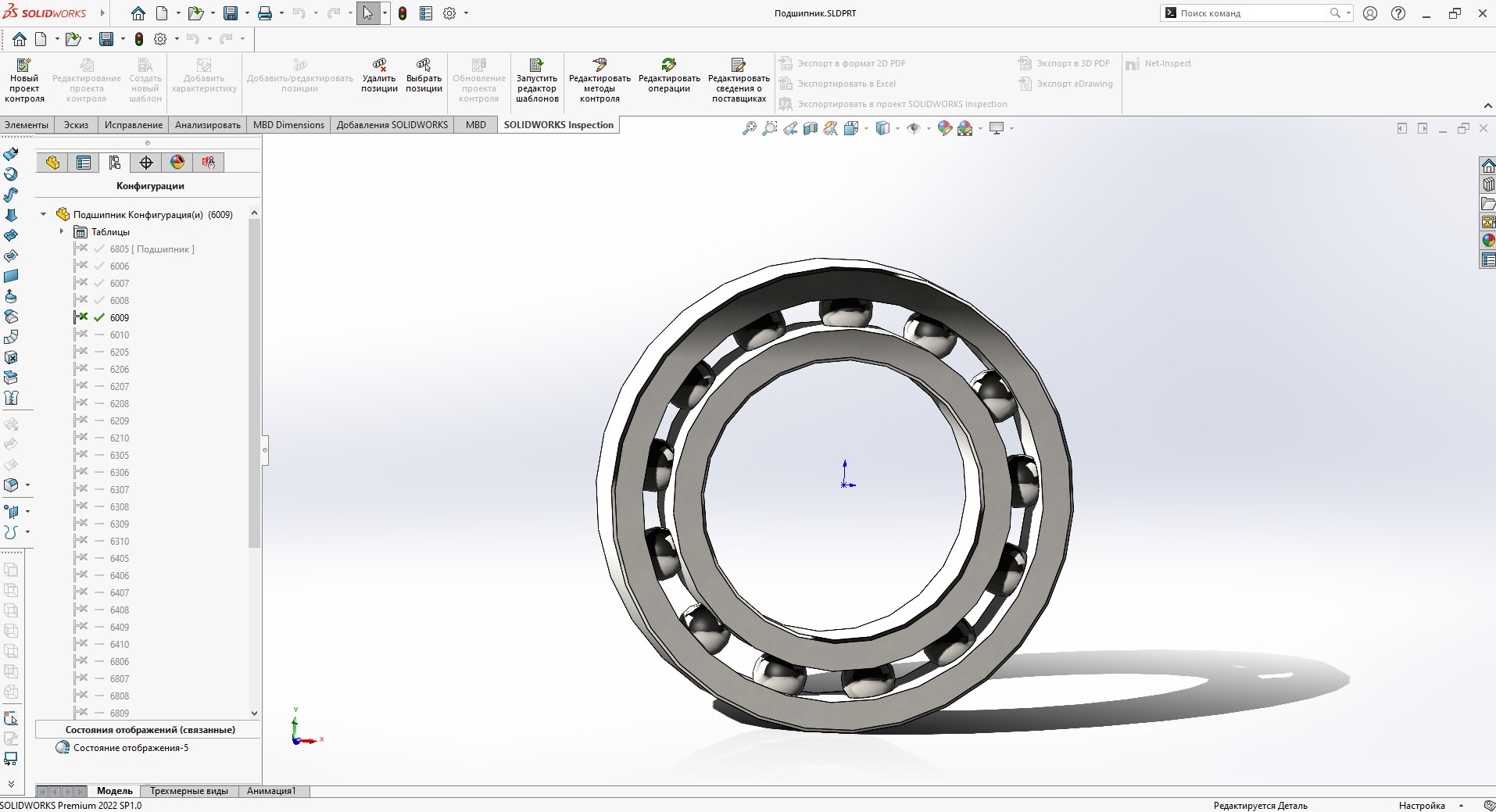
Task: Click Удалить позиции tool
Action: pos(379,76)
